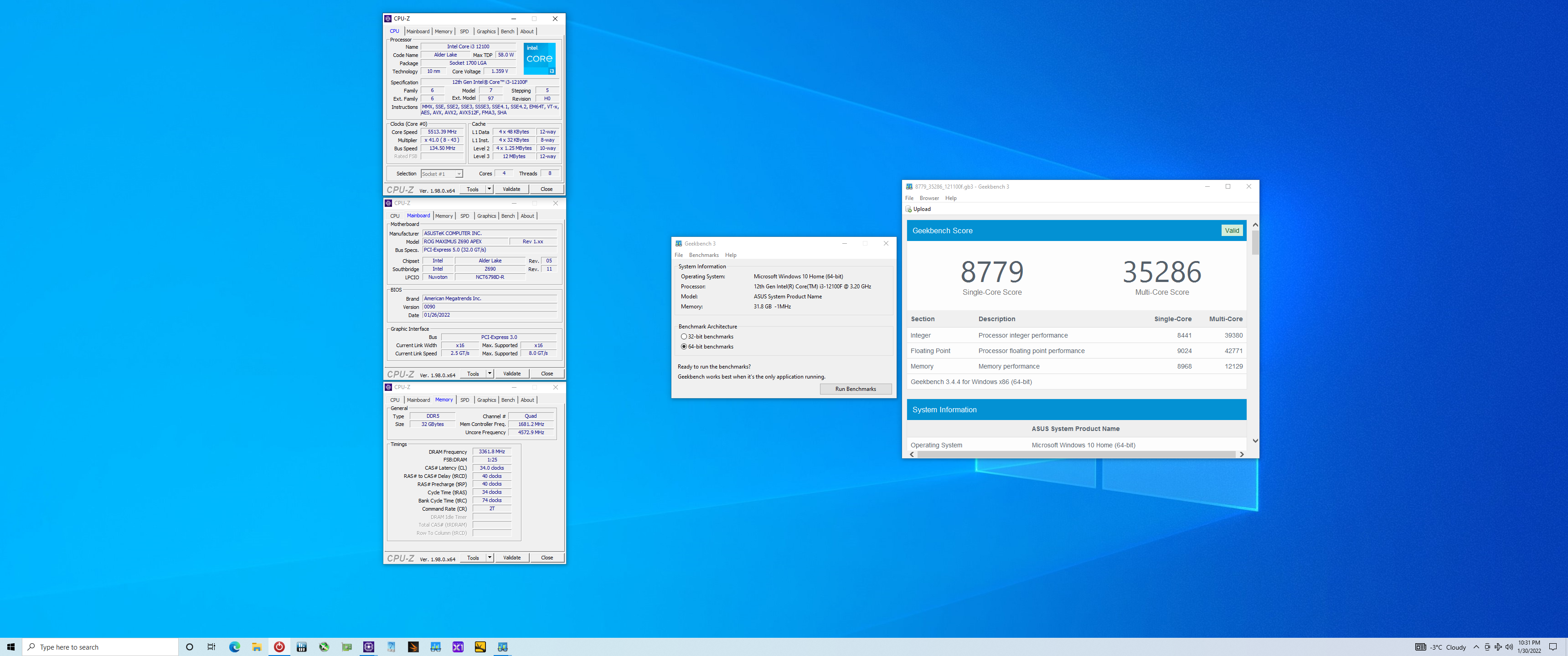Open About tab in the Memory CPU-Z window
The width and height of the screenshot is (1568, 656).
point(528,400)
